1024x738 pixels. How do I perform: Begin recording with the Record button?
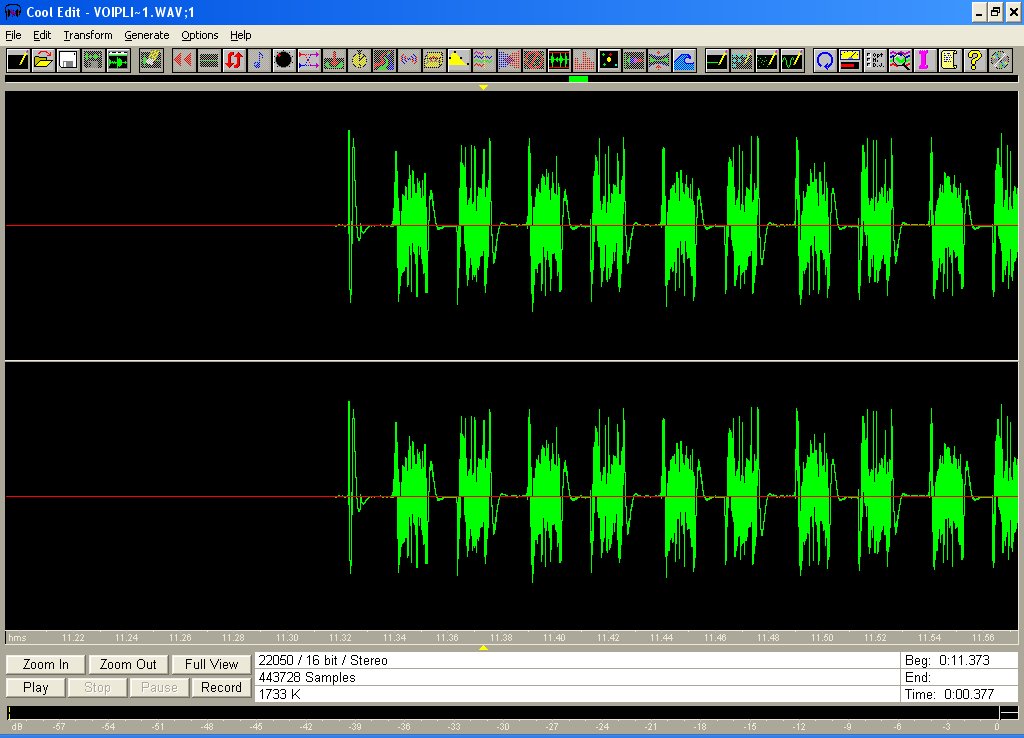[221, 687]
